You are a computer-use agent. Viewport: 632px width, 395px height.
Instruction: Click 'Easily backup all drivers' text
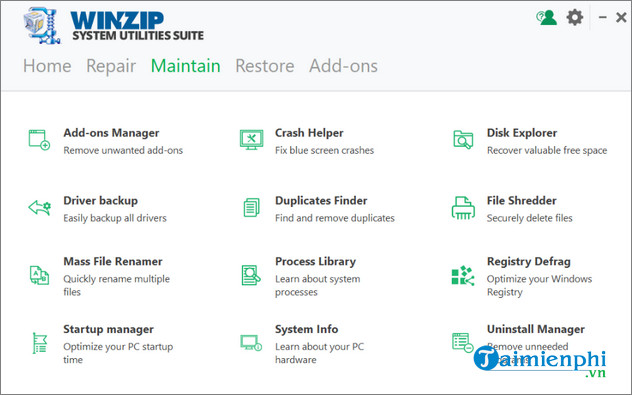pyautogui.click(x=115, y=218)
